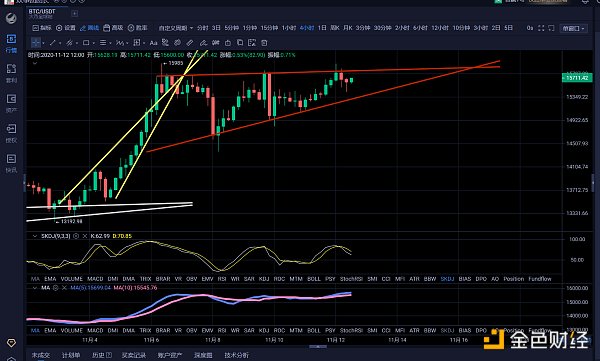Open the 技术分析 bottom tab

236,355
